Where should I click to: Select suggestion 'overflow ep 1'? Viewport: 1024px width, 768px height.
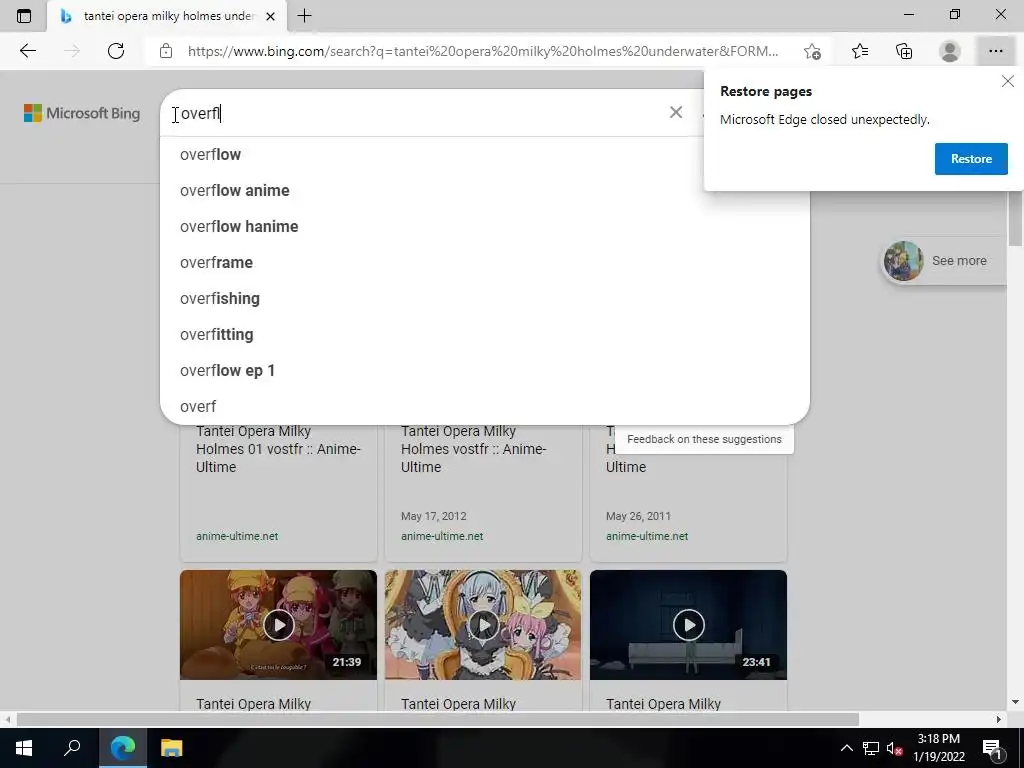485,370
